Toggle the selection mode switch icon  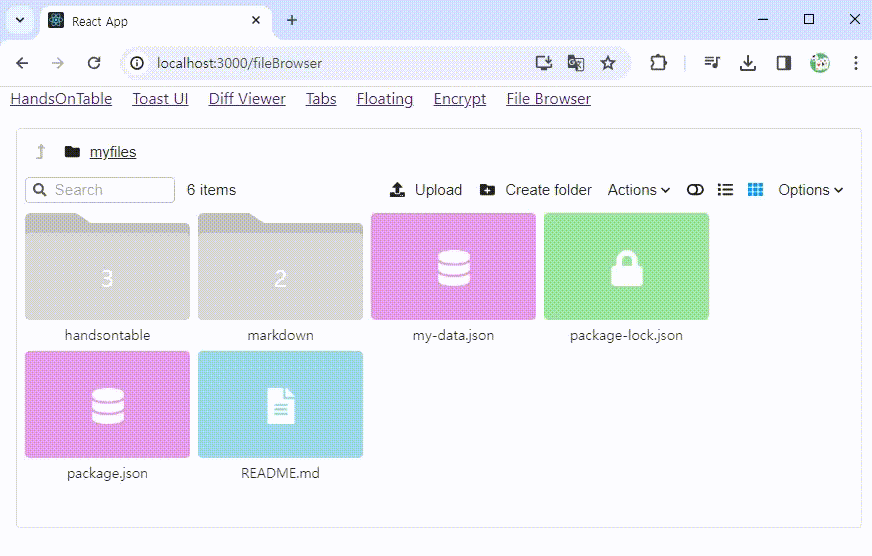pos(695,190)
